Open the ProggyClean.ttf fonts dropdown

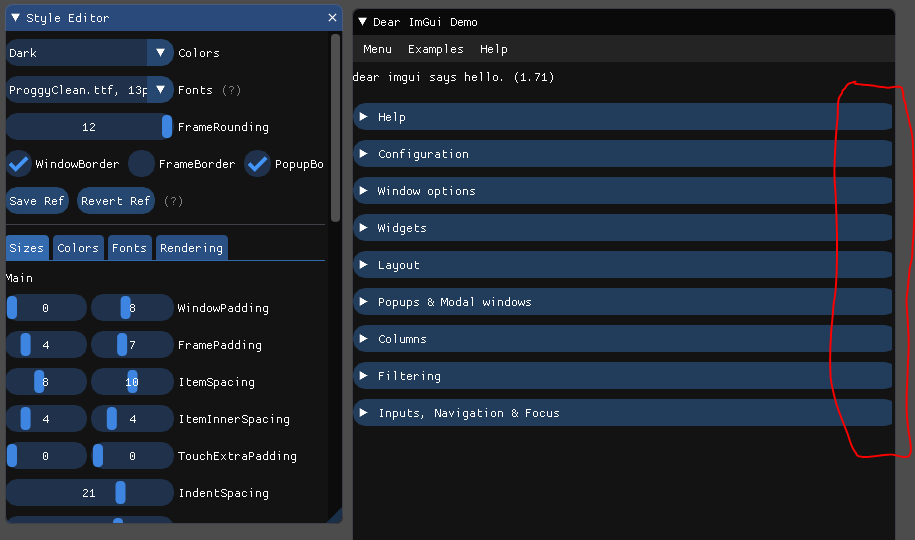pyautogui.click(x=90, y=90)
